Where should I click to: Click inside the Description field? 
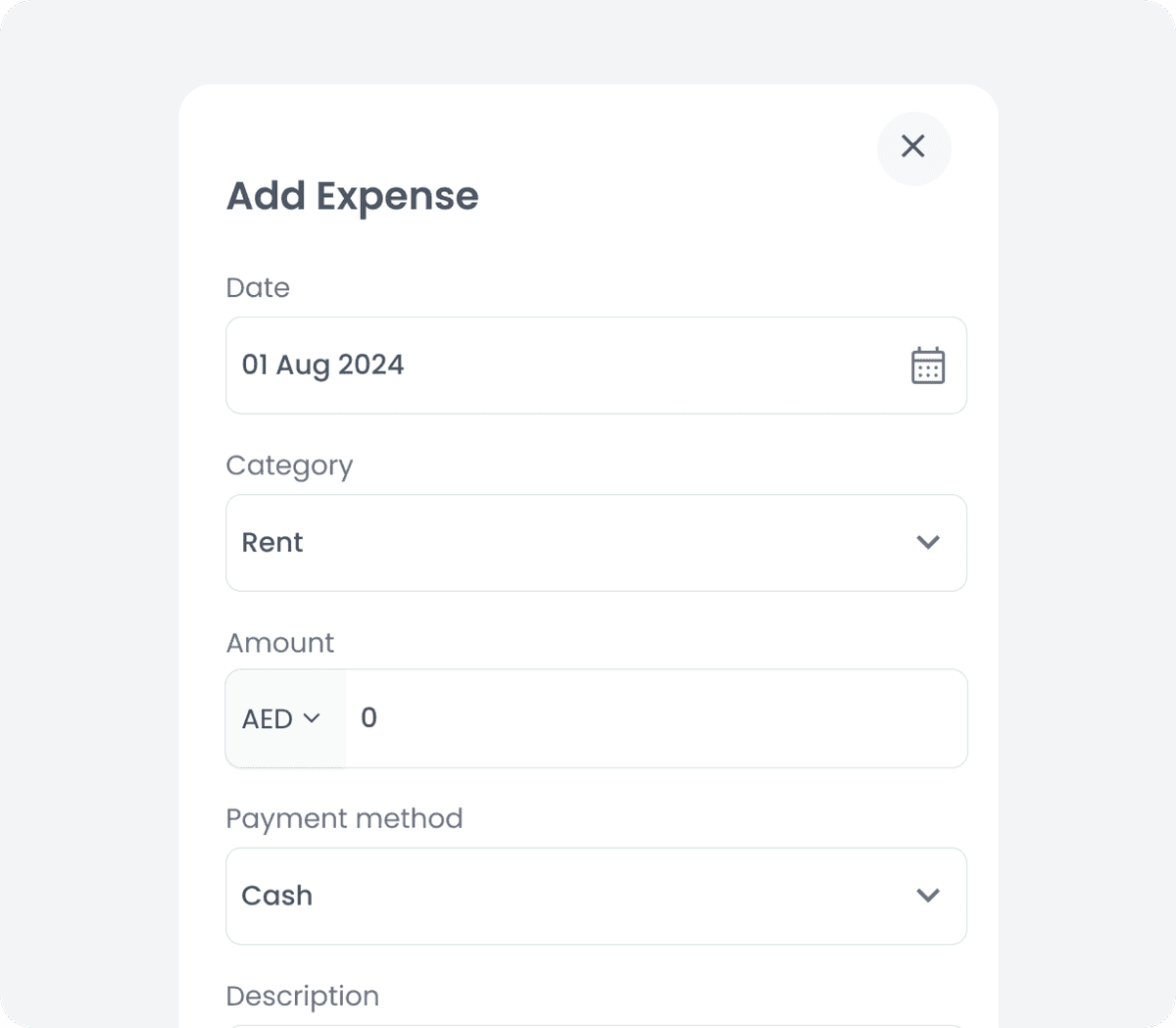(596, 1024)
